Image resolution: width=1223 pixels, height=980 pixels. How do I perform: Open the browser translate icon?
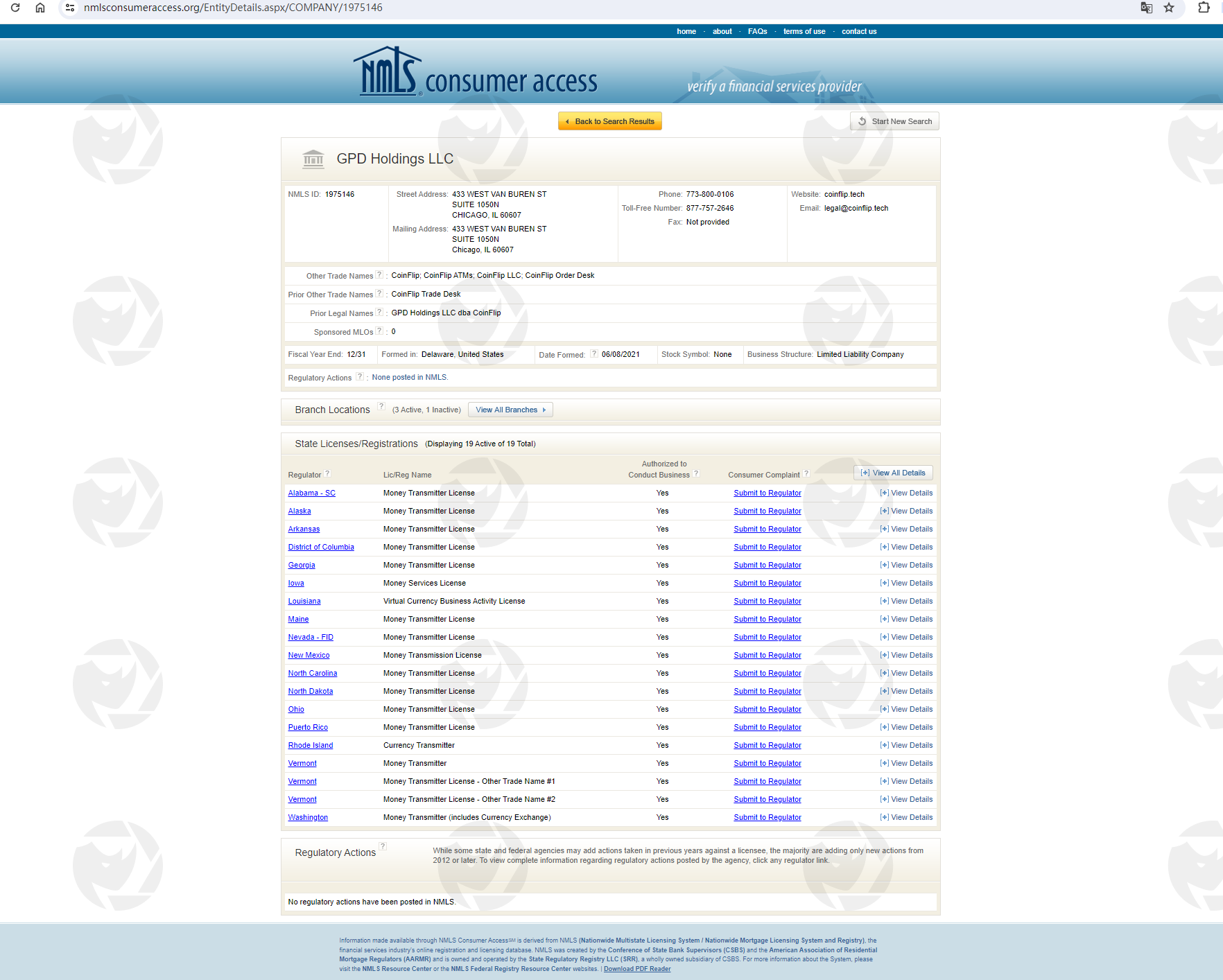click(x=1147, y=8)
